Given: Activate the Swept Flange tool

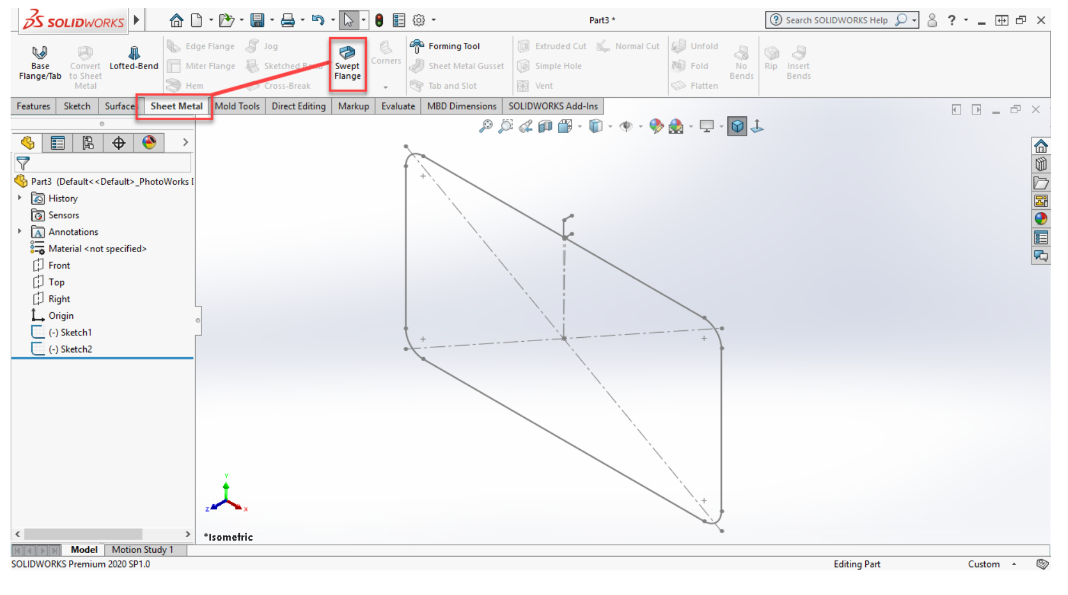Looking at the screenshot, I should [348, 62].
